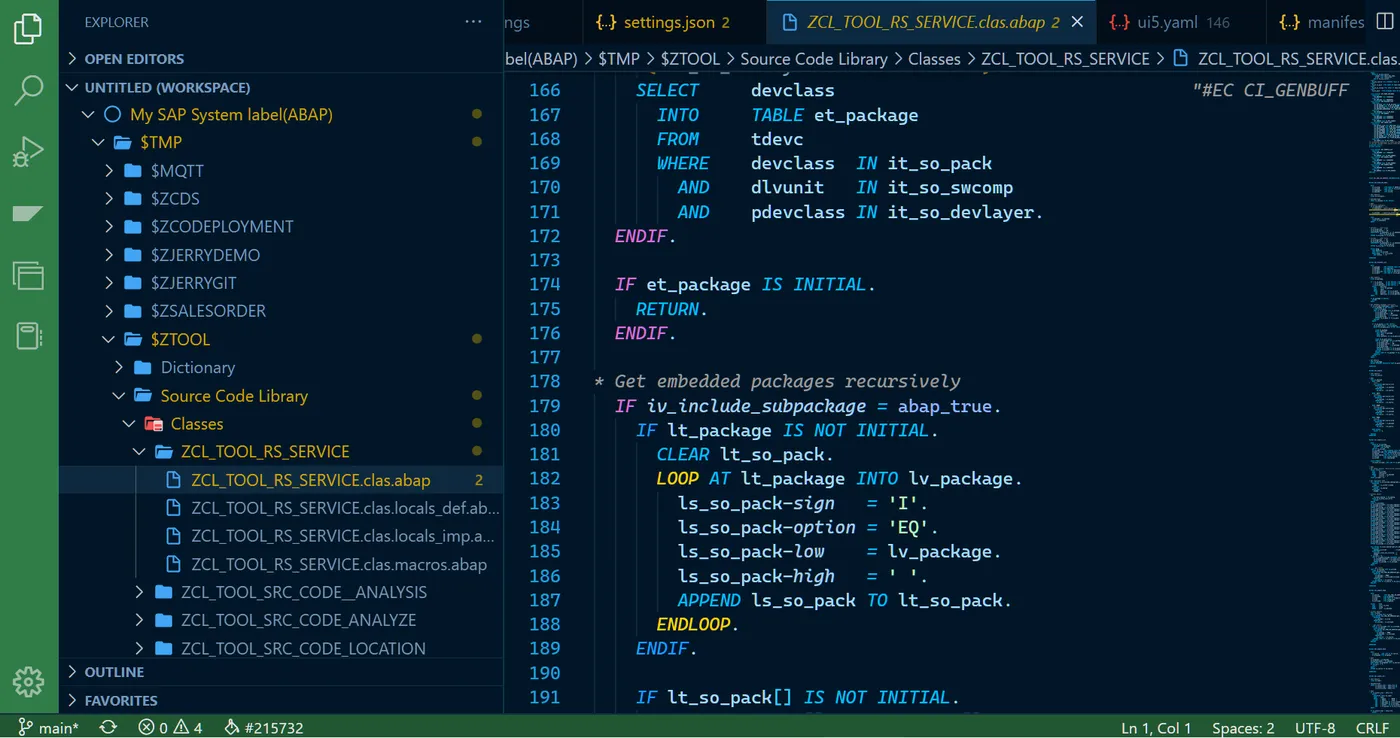Image resolution: width=1400 pixels, height=738 pixels.
Task: Expand the FAVORITES section
Action: [x=73, y=700]
